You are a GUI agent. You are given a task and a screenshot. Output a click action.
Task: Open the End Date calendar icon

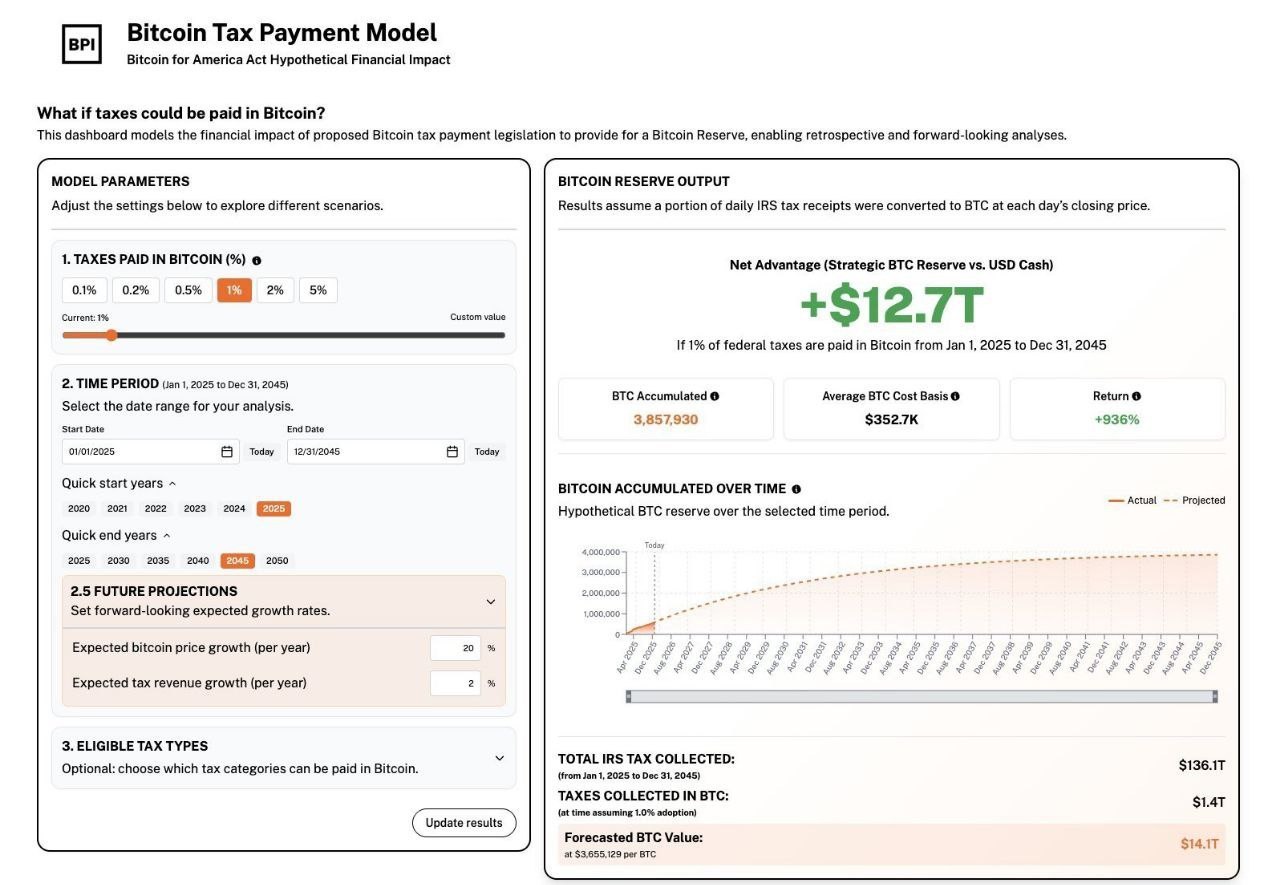pyautogui.click(x=453, y=452)
